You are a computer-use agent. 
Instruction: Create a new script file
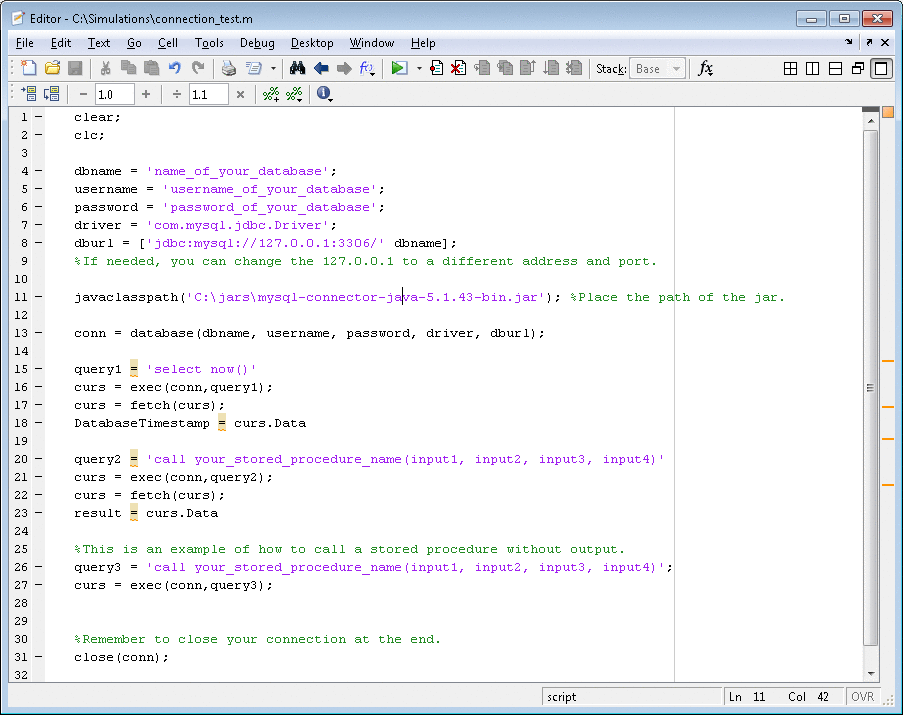[x=29, y=68]
